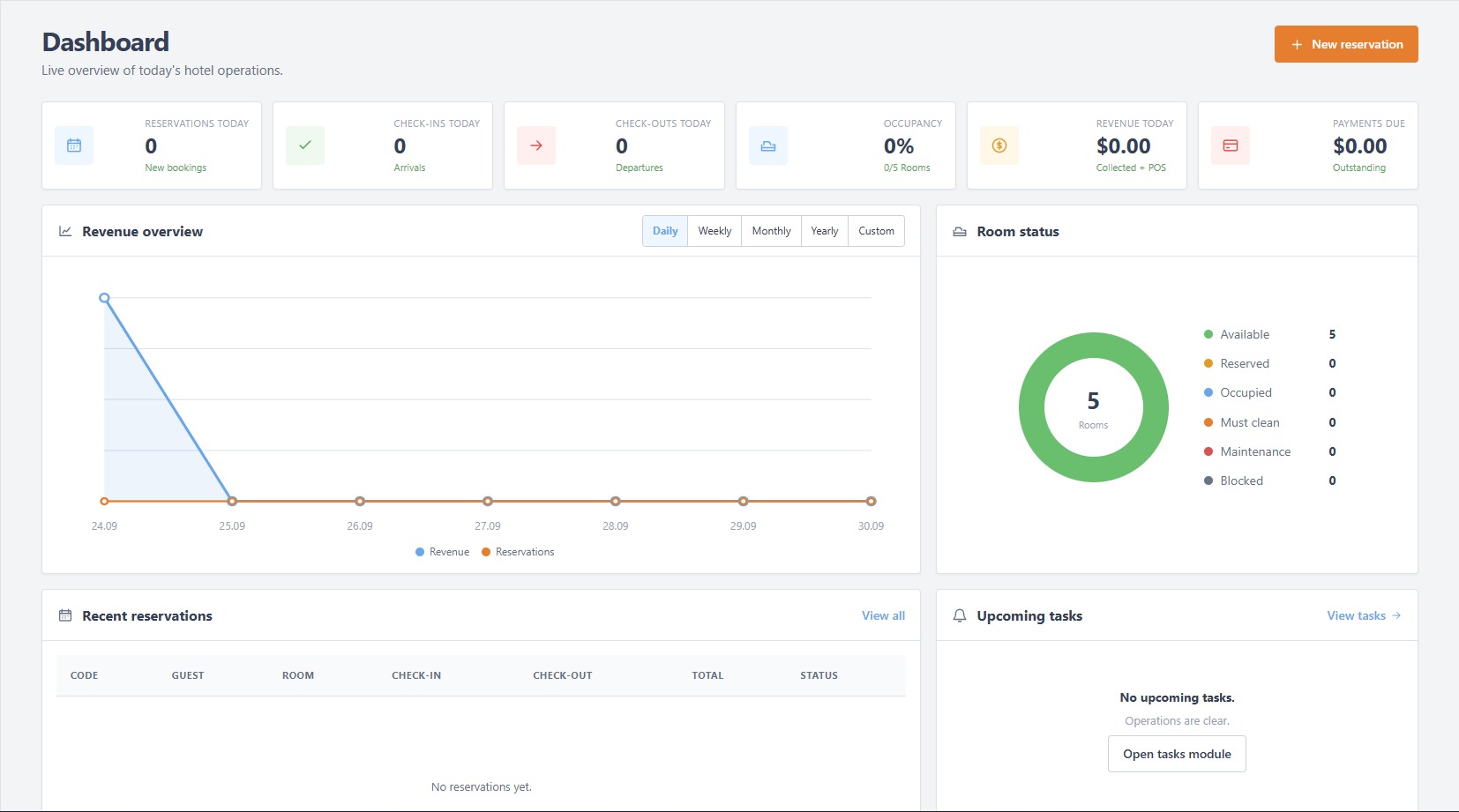Click the Revenue Today dollar coin icon

(x=999, y=145)
